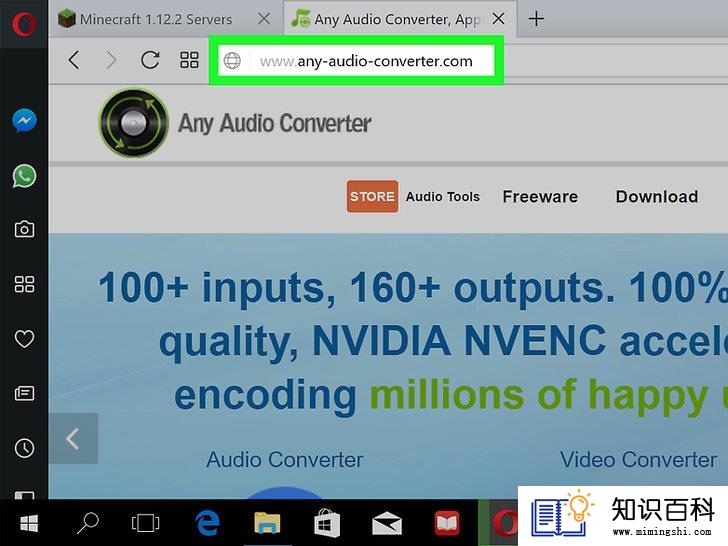Open File Explorer from taskbar
The image size is (728, 546).
[267, 523]
